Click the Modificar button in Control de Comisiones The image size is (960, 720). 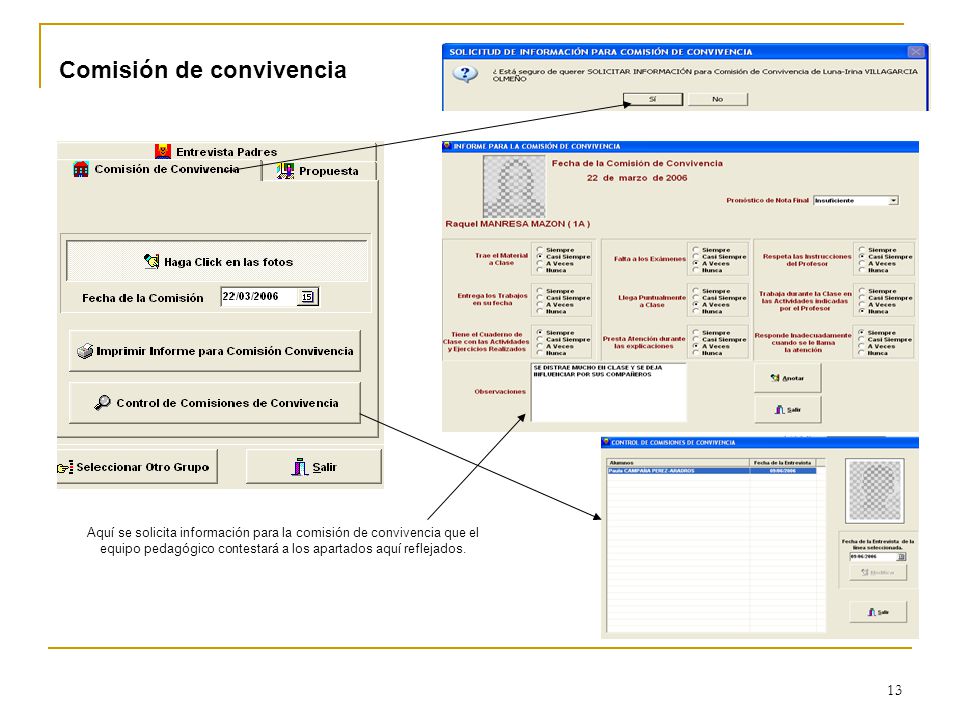(x=878, y=572)
